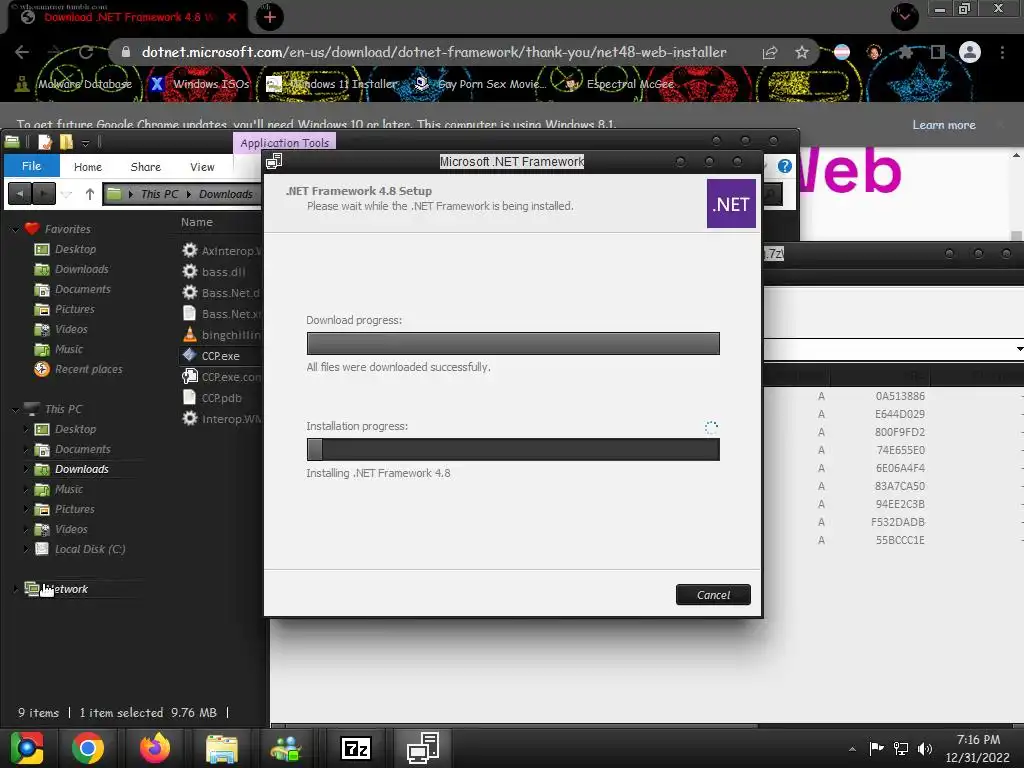Open the Malware Database bookmark
Viewport: 1024px width, 768px height.
pos(74,84)
